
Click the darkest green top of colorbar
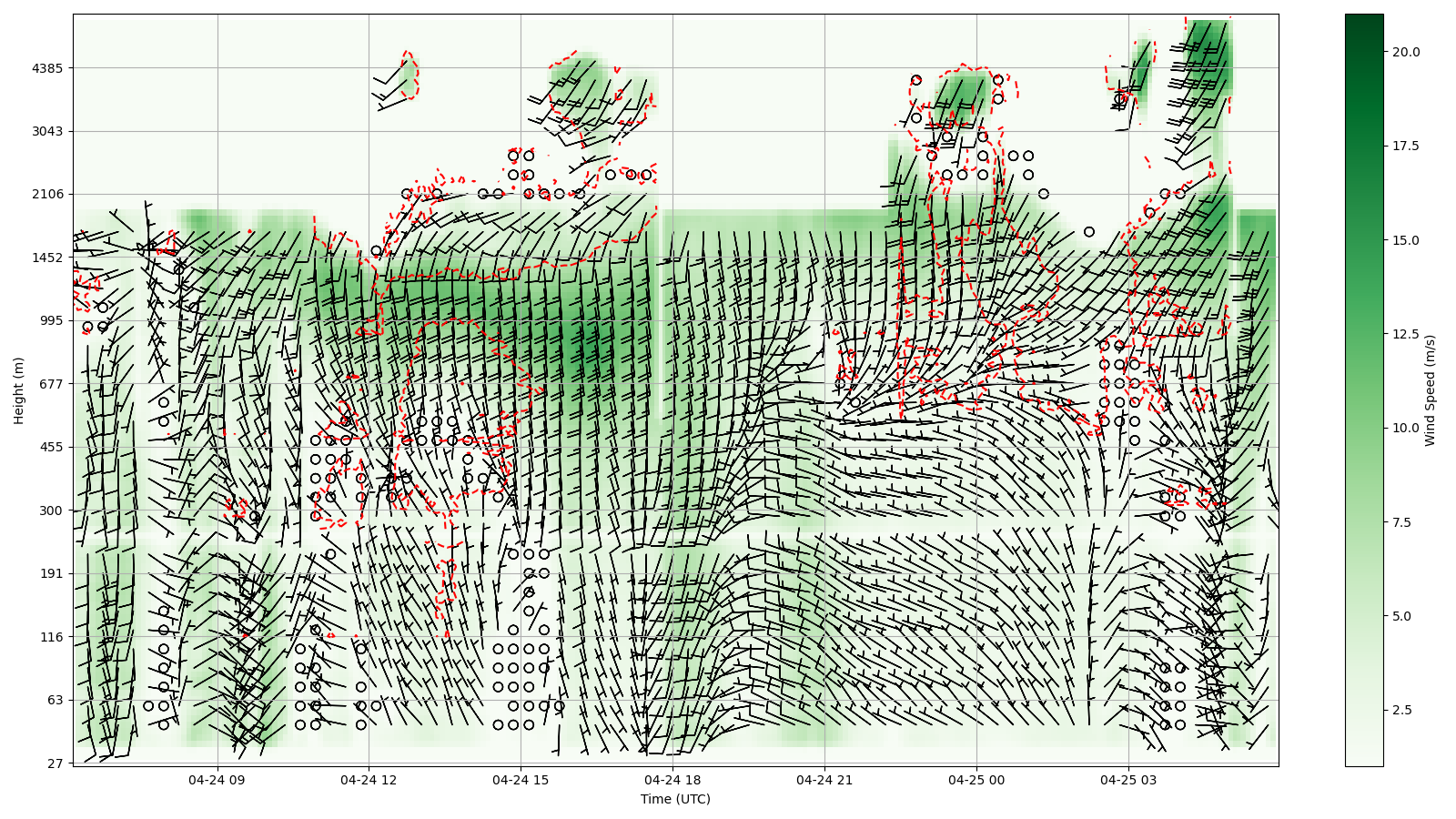(1363, 20)
